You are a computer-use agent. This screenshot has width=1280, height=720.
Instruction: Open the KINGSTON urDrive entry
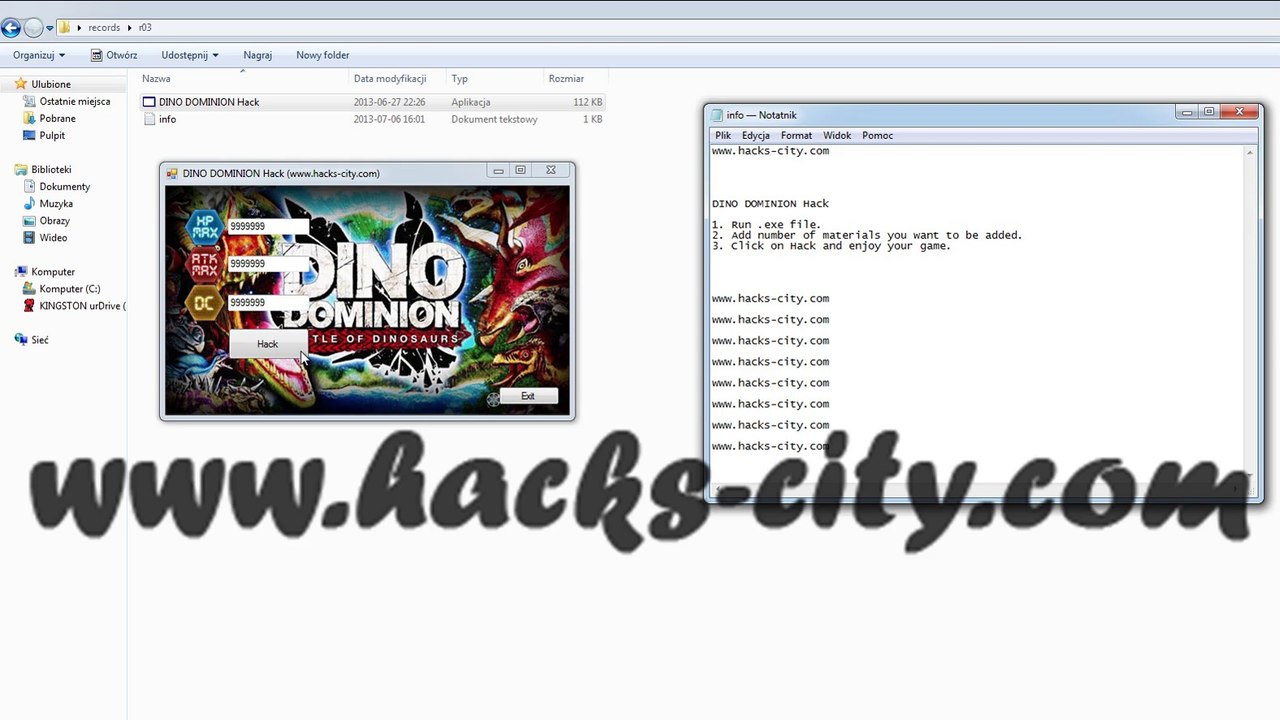(82, 306)
